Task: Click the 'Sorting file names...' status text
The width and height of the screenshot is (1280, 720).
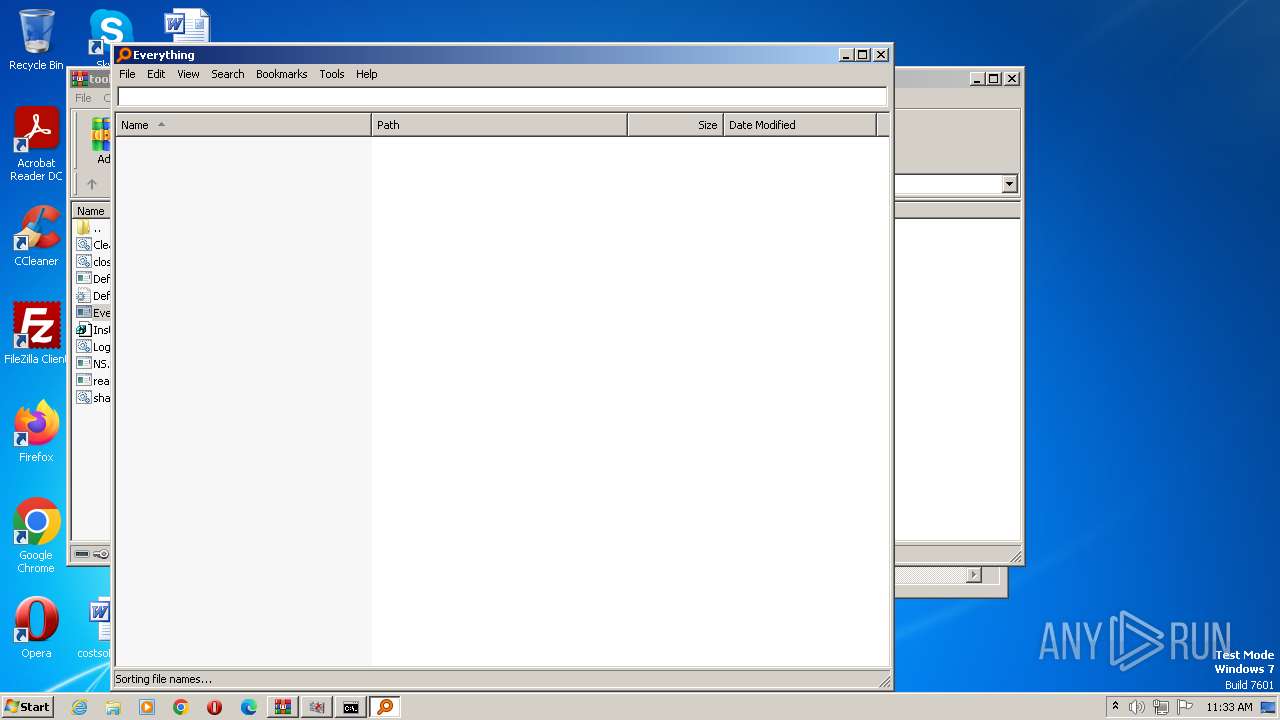Action: [163, 679]
